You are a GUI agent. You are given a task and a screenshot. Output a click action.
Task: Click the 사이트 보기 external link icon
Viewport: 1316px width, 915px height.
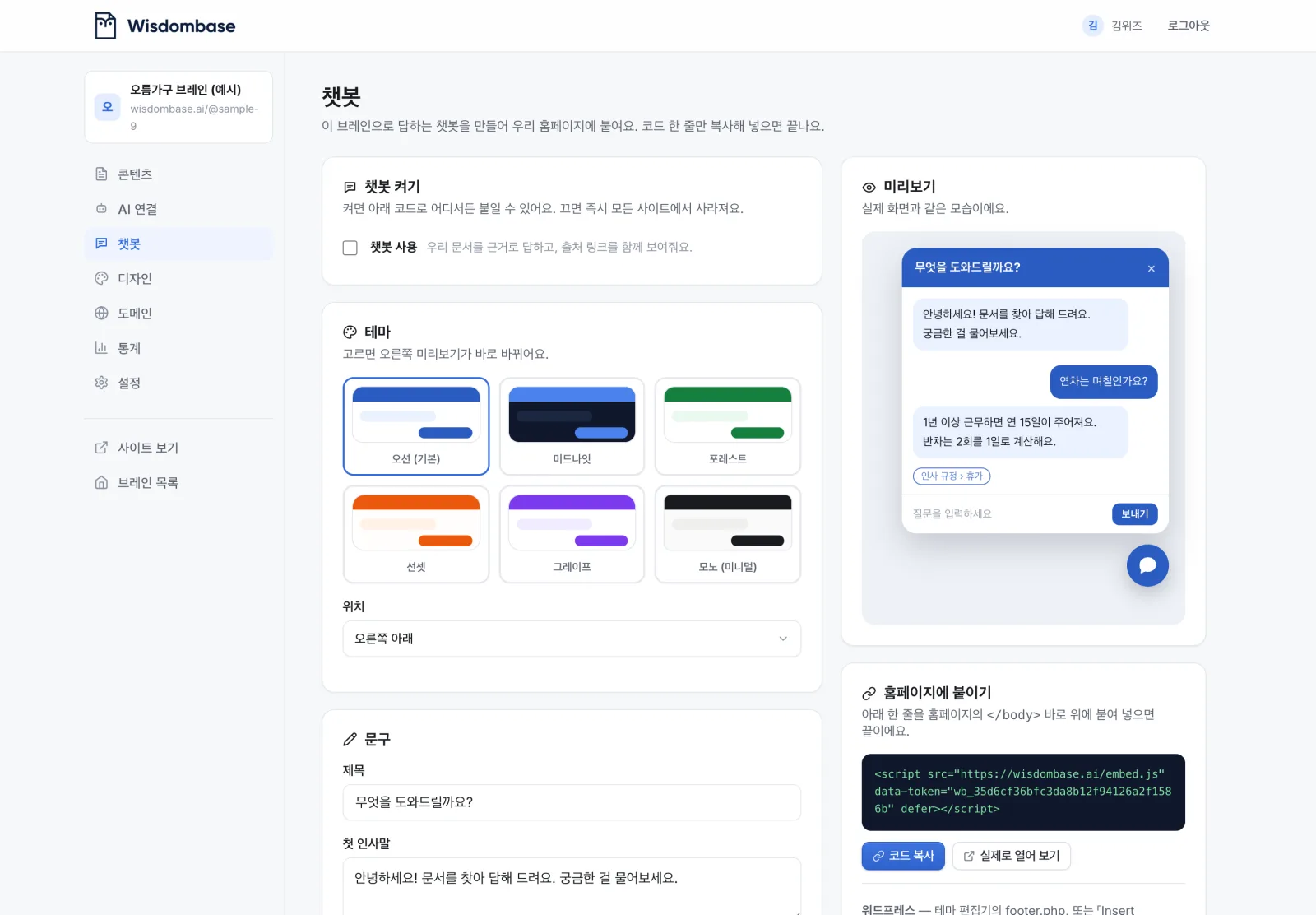click(x=101, y=448)
